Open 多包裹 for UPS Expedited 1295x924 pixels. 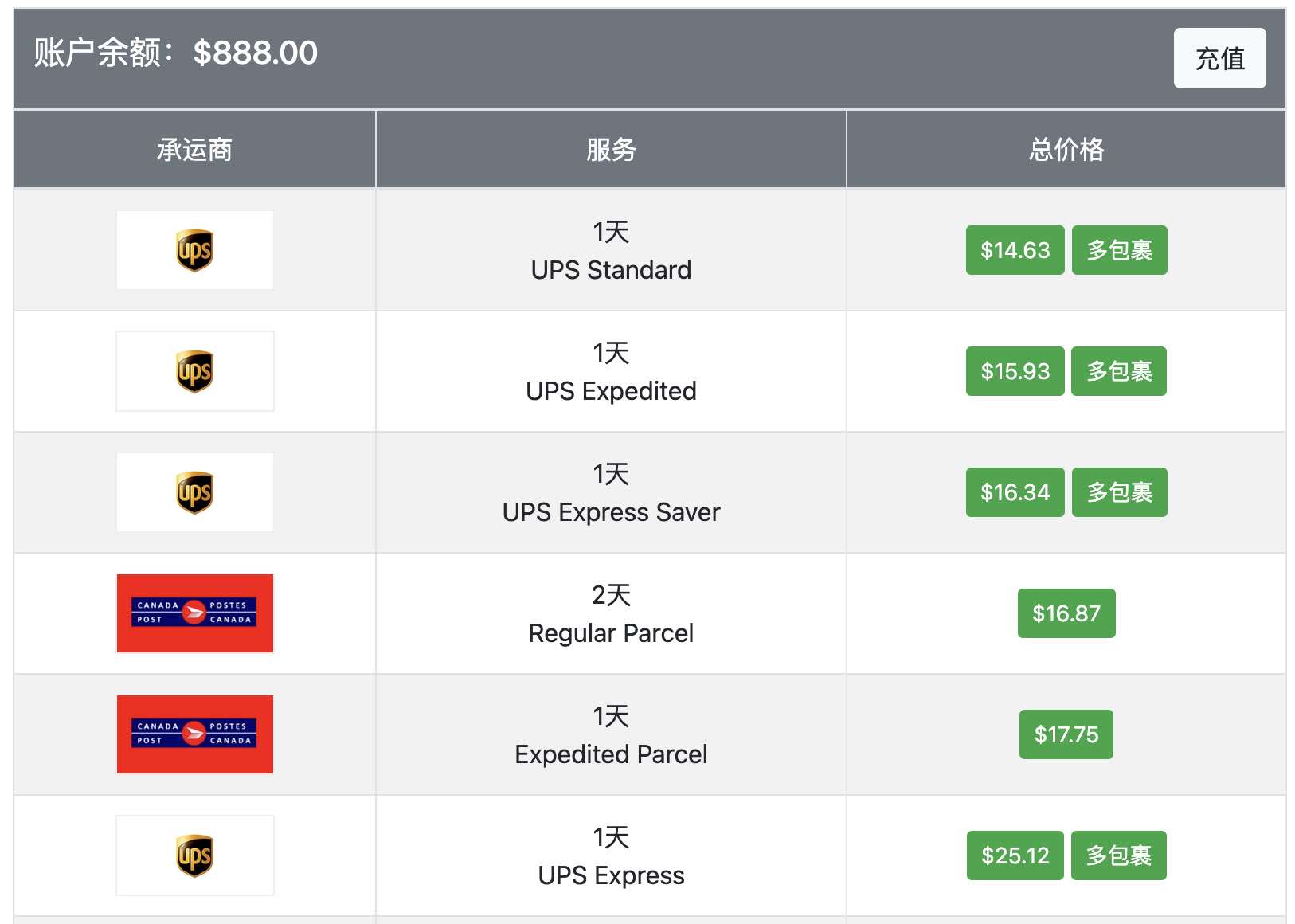pyautogui.click(x=1119, y=371)
